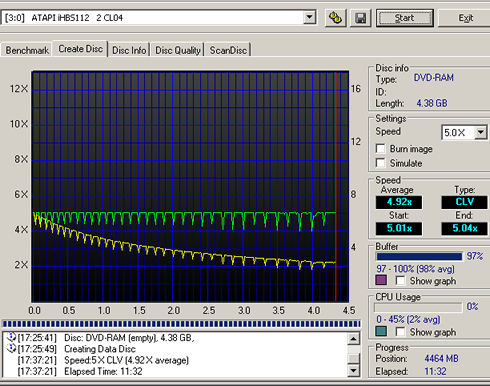
Task: Open the ScanDisc tab
Action: (x=228, y=50)
